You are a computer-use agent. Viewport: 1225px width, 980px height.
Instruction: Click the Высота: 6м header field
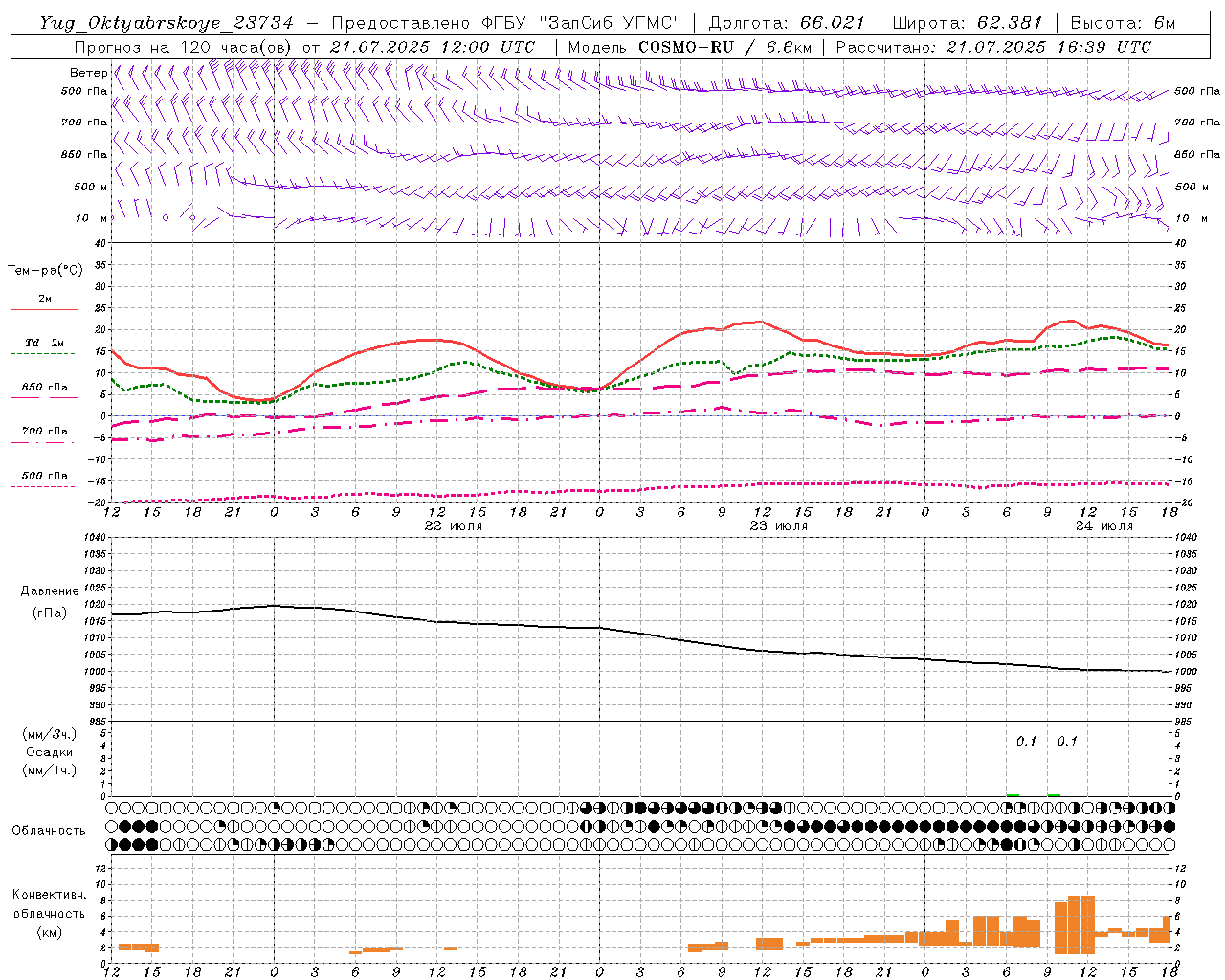1124,24
